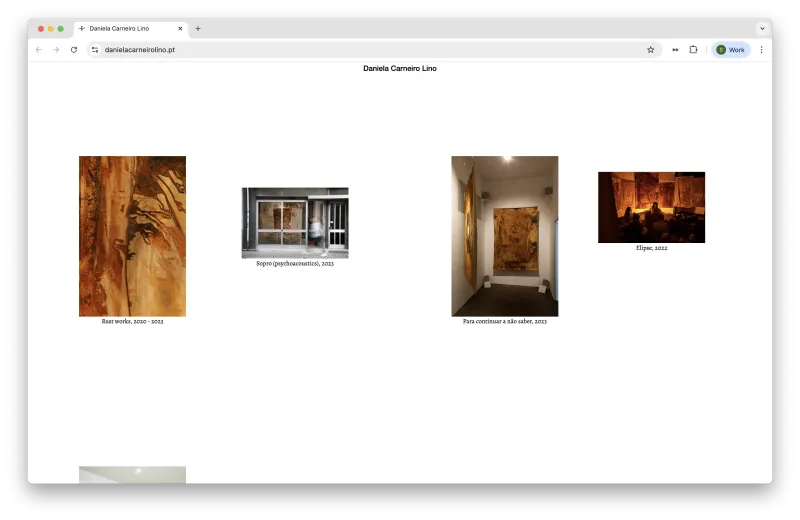Open the Para continuar a não saber image
Screen dimensions: 800x520
[x=505, y=236]
